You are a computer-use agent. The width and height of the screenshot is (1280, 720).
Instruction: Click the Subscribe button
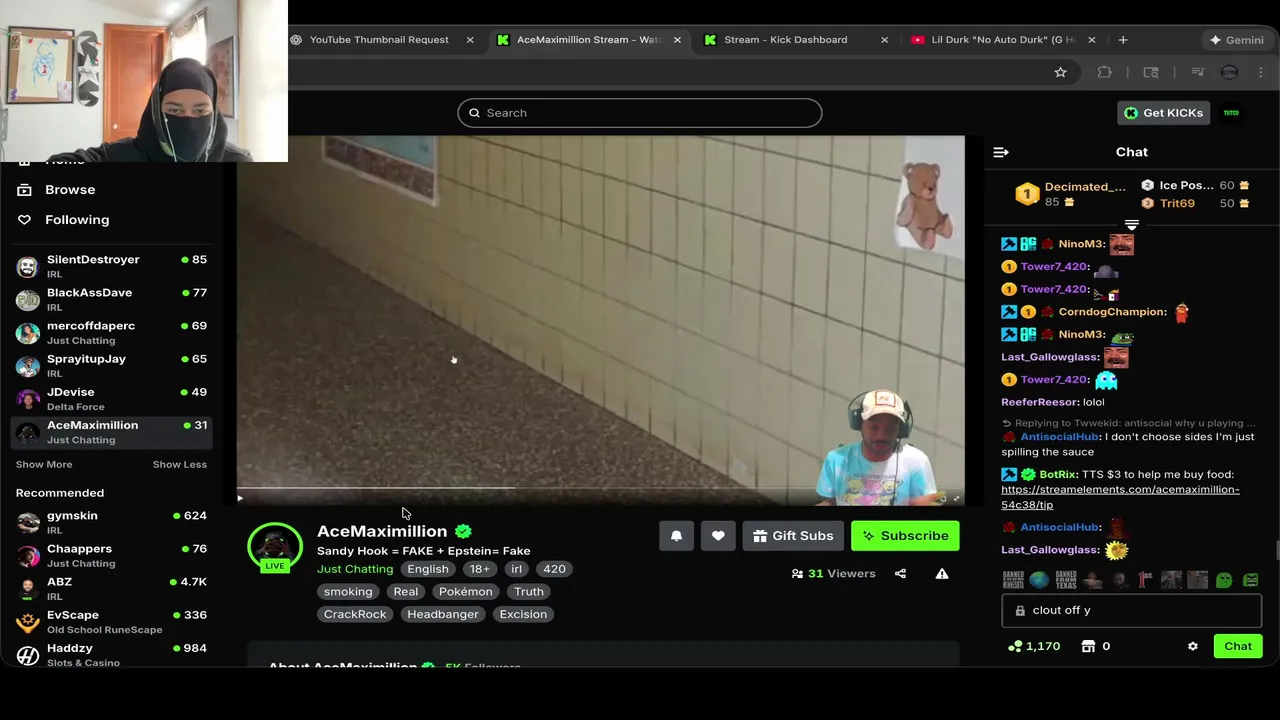(x=905, y=536)
